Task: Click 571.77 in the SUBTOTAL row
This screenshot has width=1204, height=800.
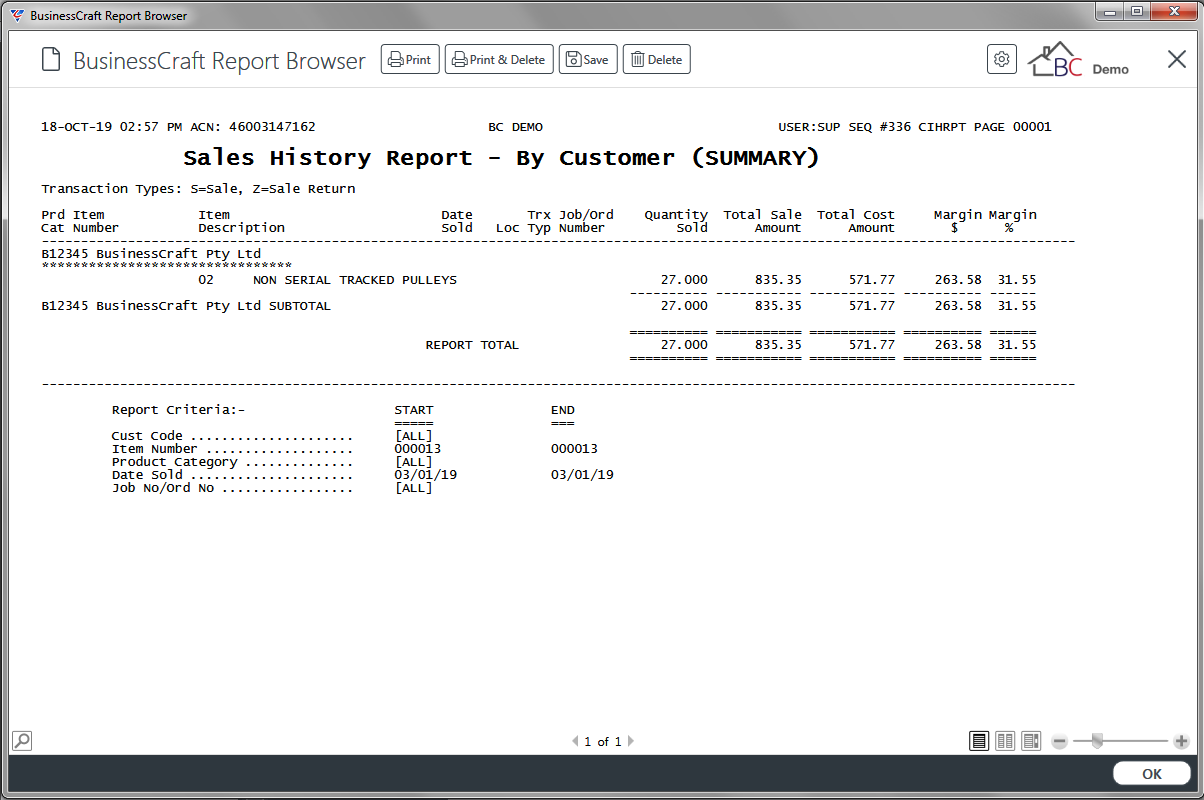Action: (x=872, y=306)
